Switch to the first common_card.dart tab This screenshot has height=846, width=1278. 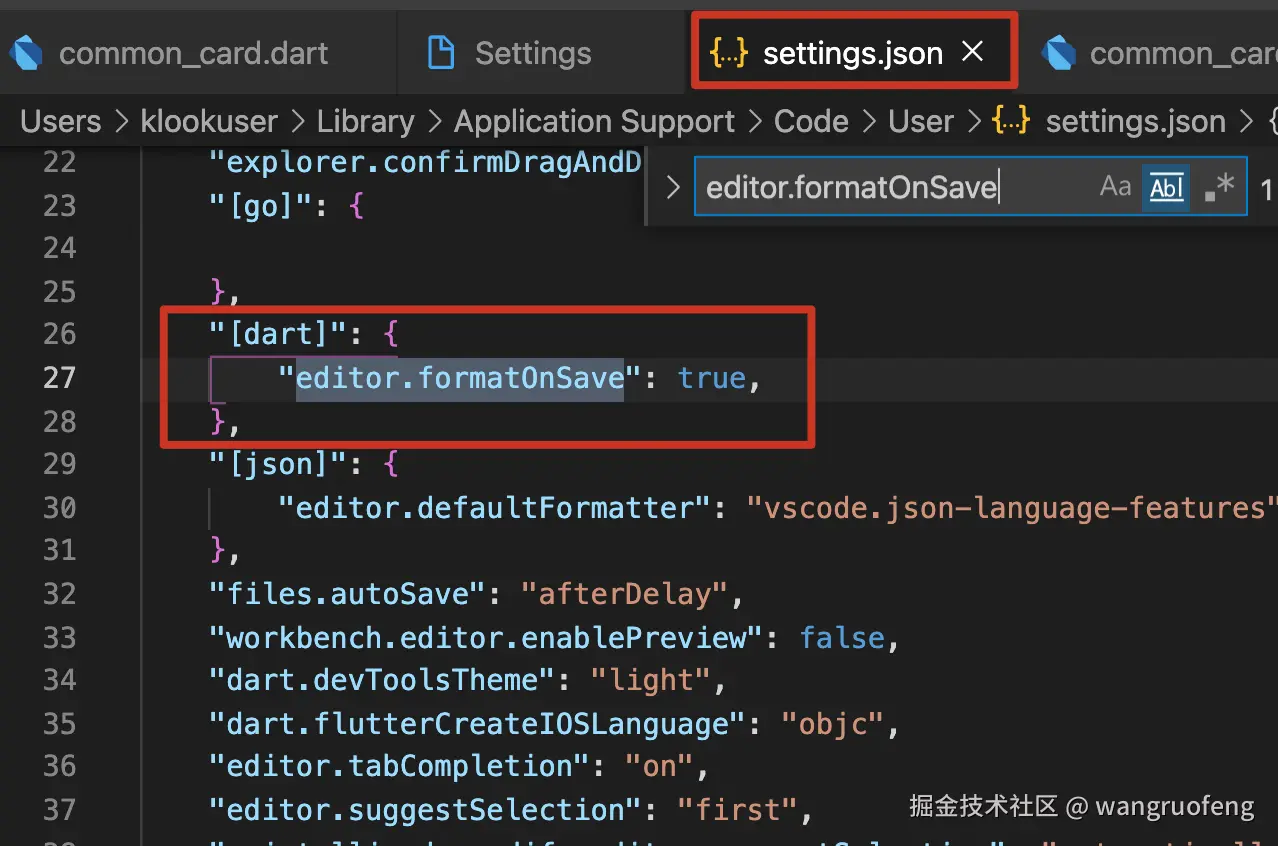tap(193, 53)
